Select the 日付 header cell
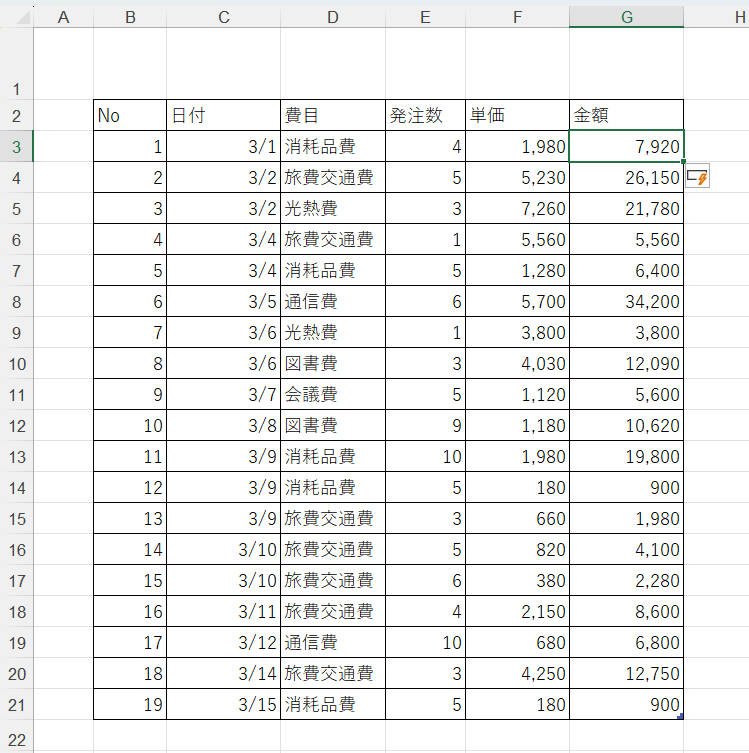Screen dimensions: 749x753 (223, 116)
